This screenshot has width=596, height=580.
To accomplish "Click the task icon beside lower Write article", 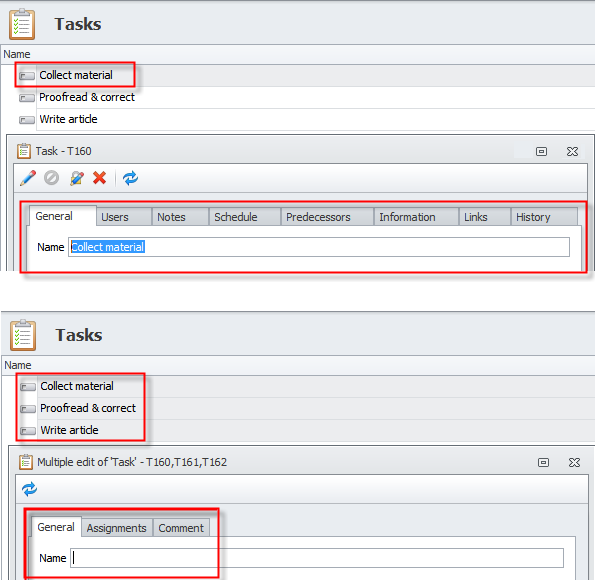I will click(28, 431).
